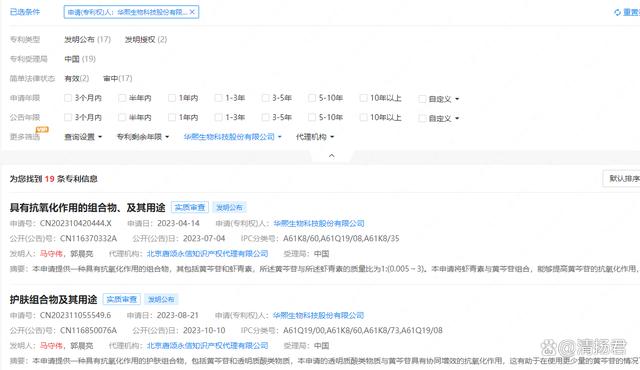Click publication number CN116850076A
Image resolution: width=640 pixels, height=370 pixels.
pyautogui.click(x=89, y=330)
